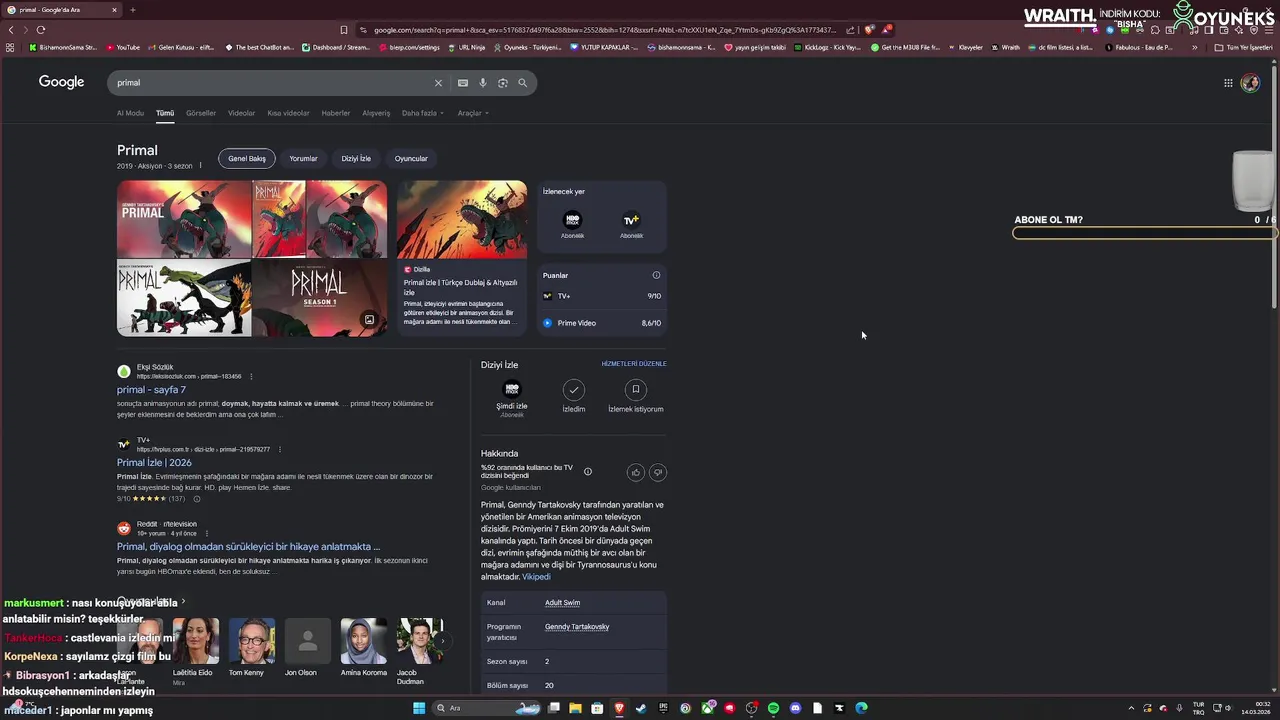Open the Reddit 'Primal, diyalog olmadan' result link
The width and height of the screenshot is (1280, 720).
click(x=248, y=547)
